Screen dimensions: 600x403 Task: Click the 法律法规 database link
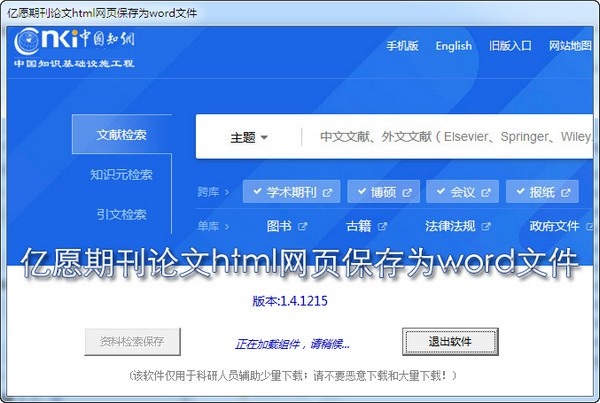[450, 226]
